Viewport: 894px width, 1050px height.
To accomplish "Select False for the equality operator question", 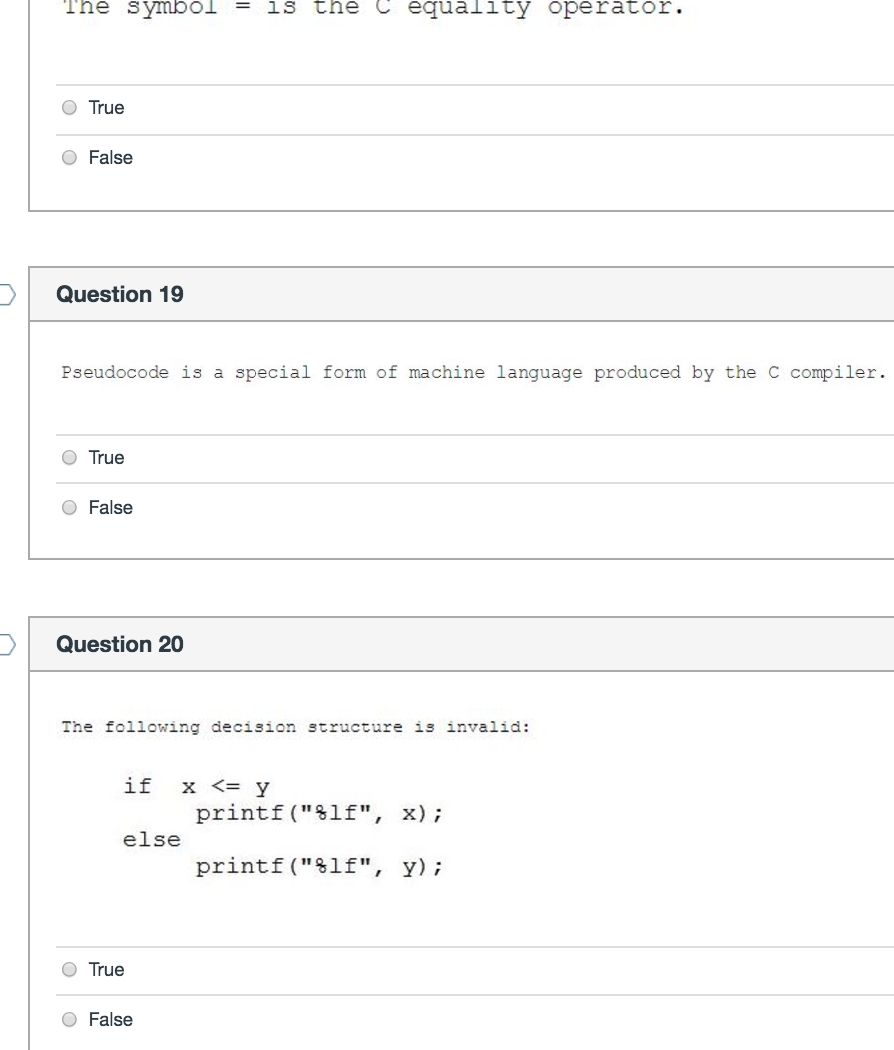I will click(x=69, y=158).
